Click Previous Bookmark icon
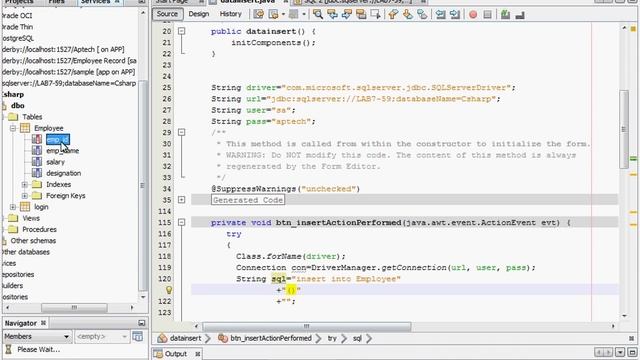Viewport: 640px width, 360px height. pyautogui.click(x=393, y=14)
